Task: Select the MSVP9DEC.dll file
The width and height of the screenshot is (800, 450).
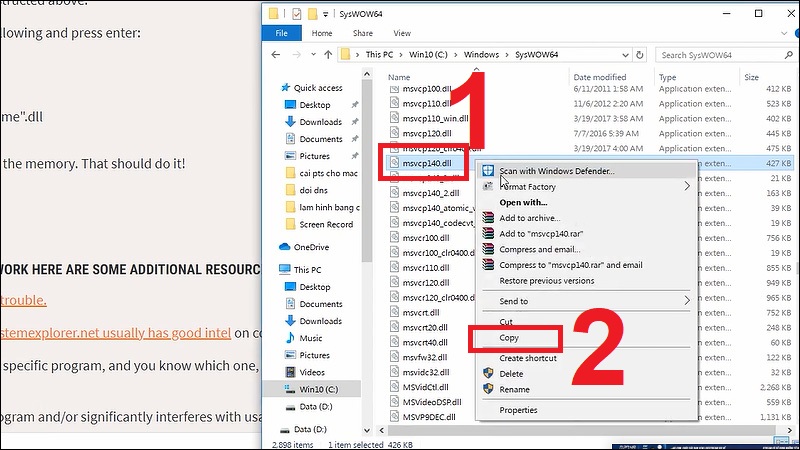Action: [x=429, y=417]
